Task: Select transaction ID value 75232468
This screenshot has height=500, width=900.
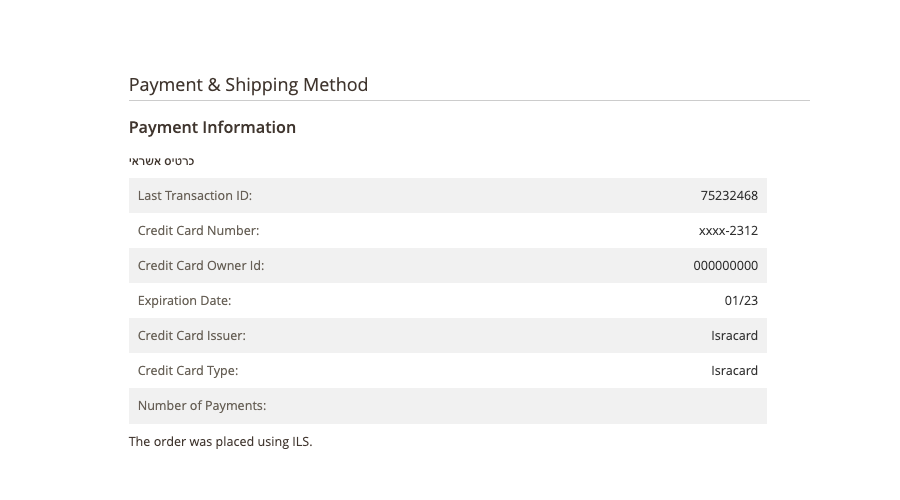Action: 729,196
